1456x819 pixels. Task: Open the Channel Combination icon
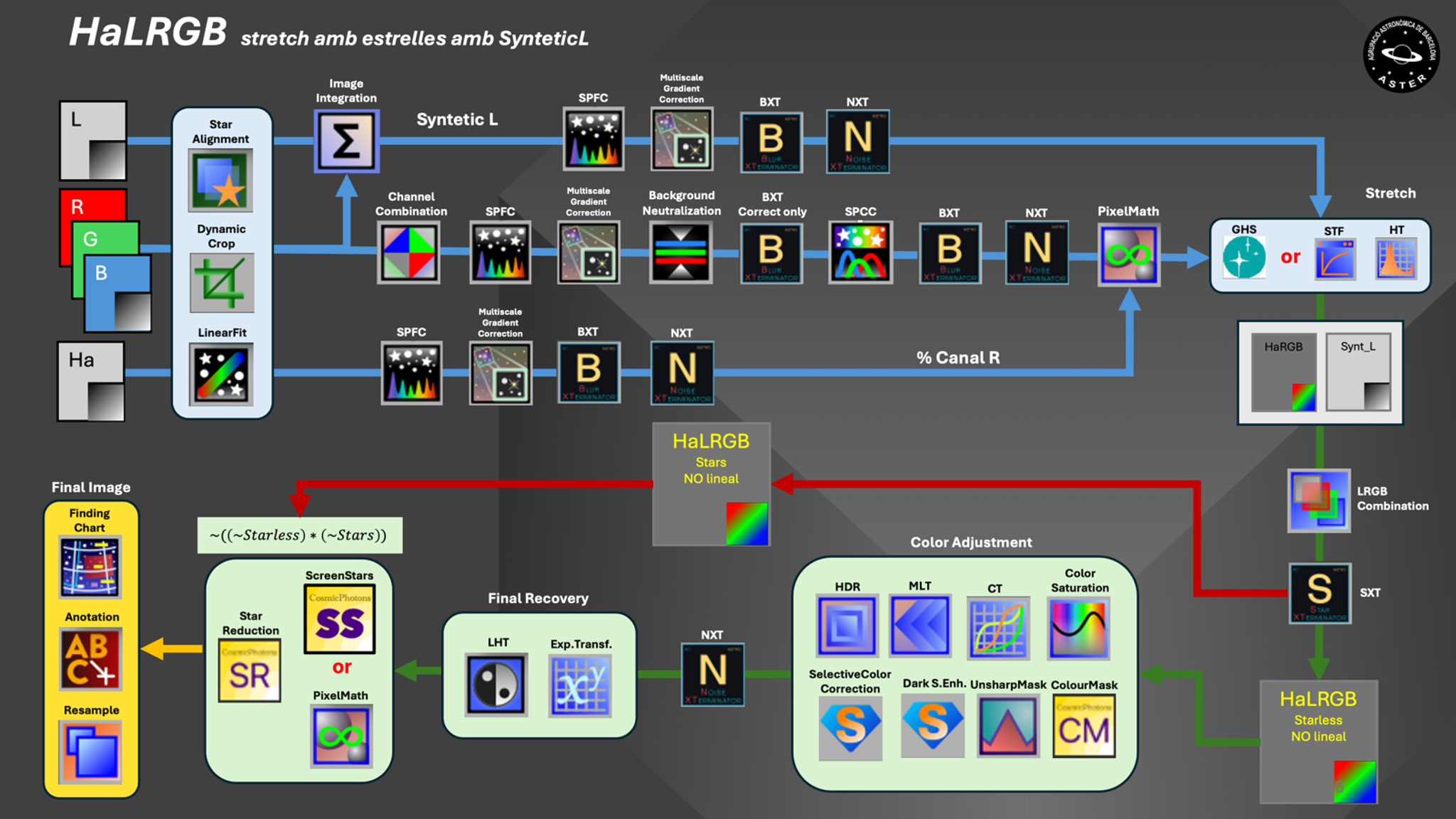click(x=409, y=252)
